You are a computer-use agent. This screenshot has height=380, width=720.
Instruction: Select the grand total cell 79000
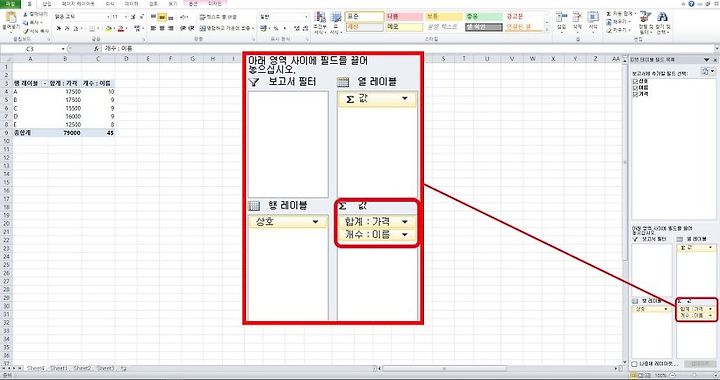[x=65, y=133]
